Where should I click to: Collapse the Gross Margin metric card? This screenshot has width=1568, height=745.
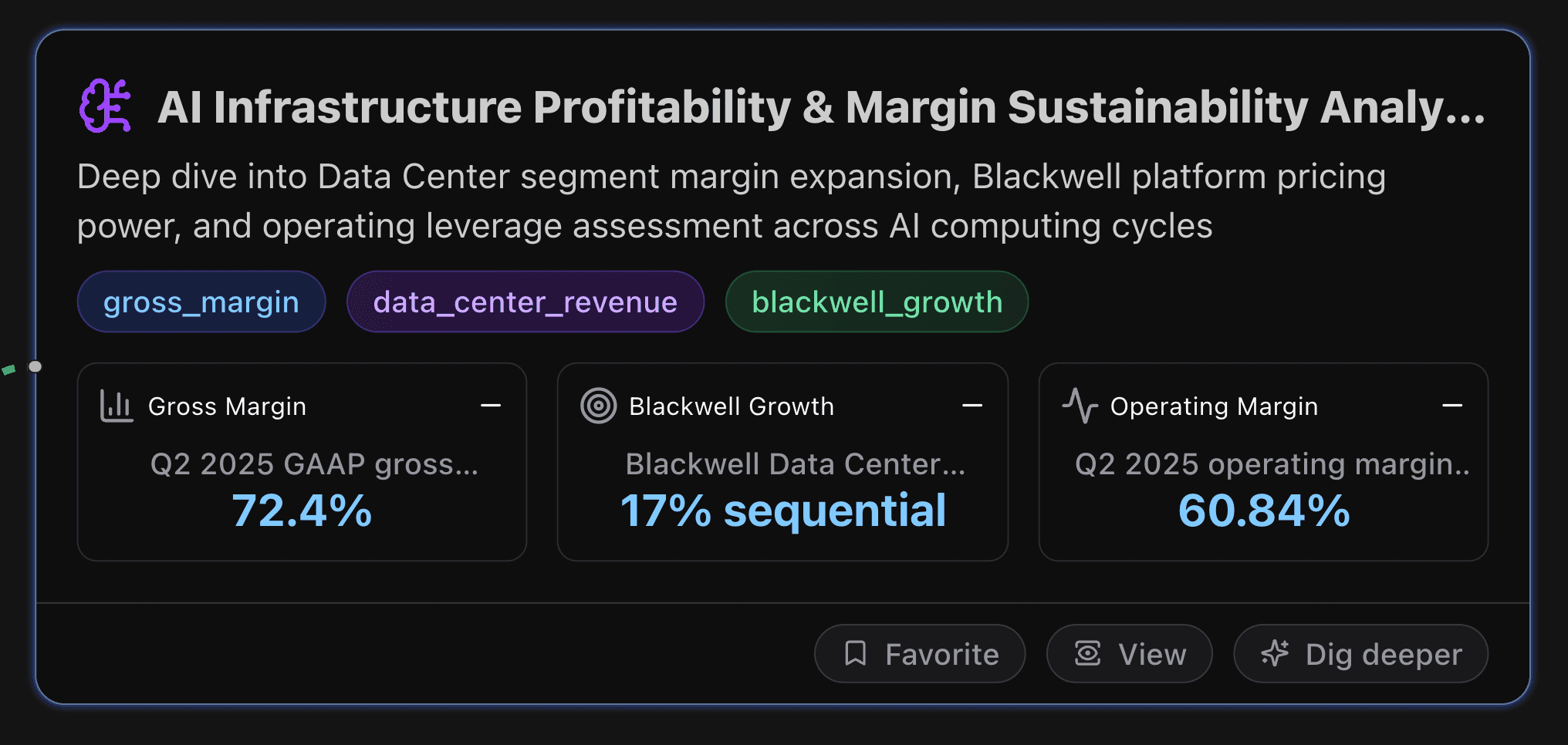pyautogui.click(x=492, y=405)
